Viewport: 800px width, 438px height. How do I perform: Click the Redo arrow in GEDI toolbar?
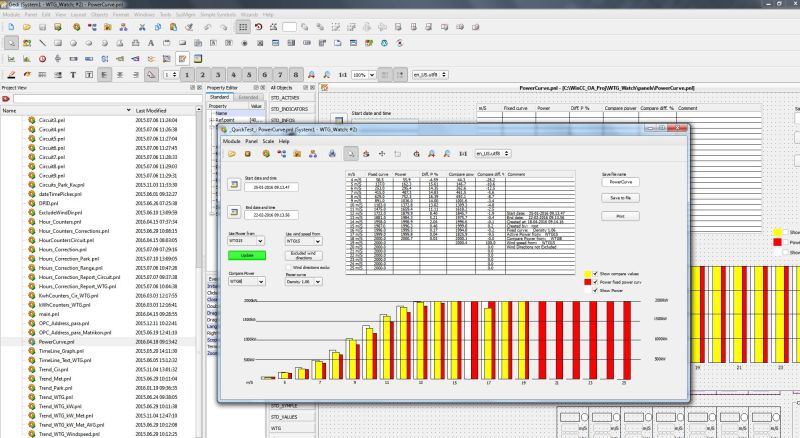pos(223,27)
